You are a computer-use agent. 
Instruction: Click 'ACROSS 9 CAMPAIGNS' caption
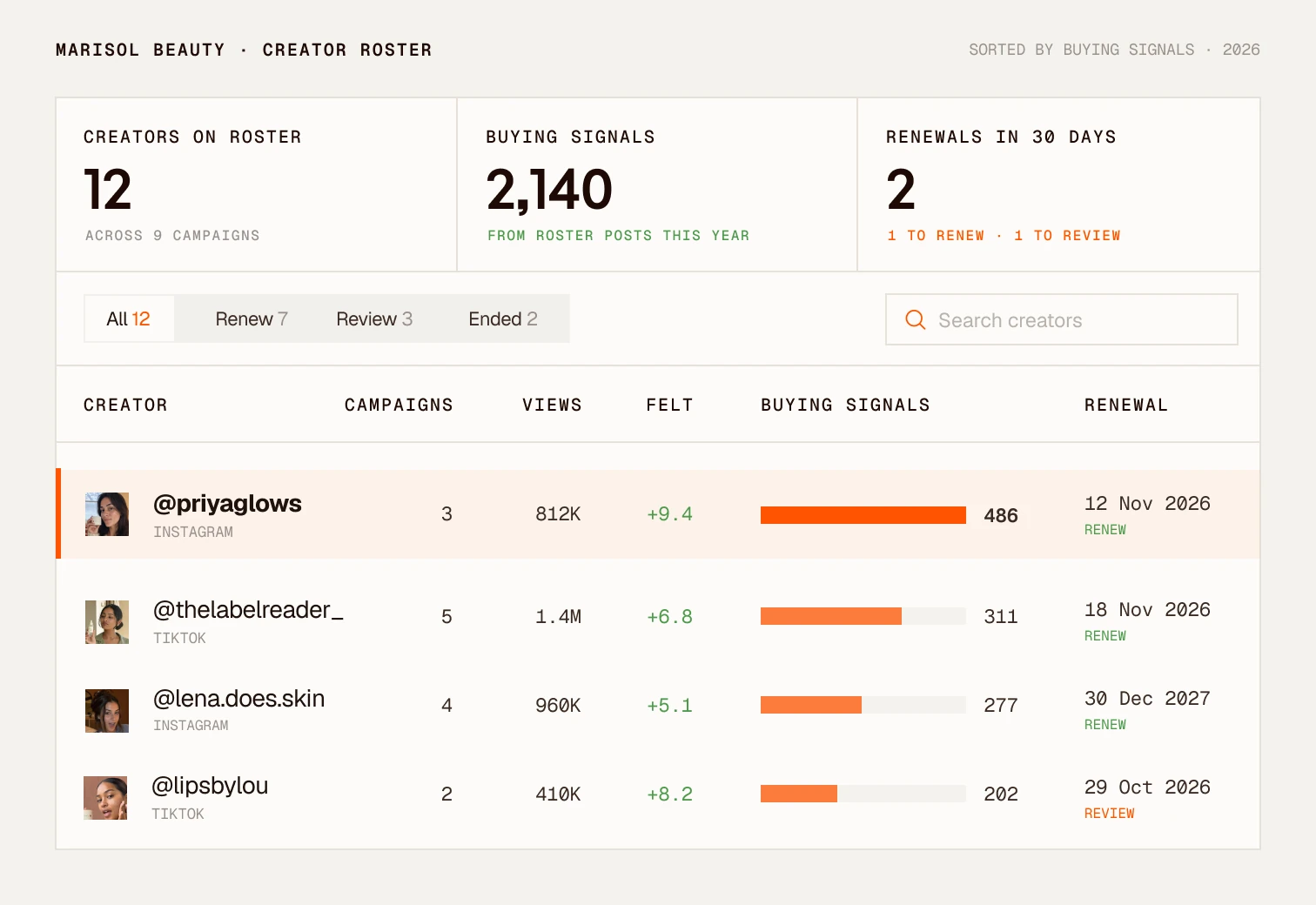point(172,236)
